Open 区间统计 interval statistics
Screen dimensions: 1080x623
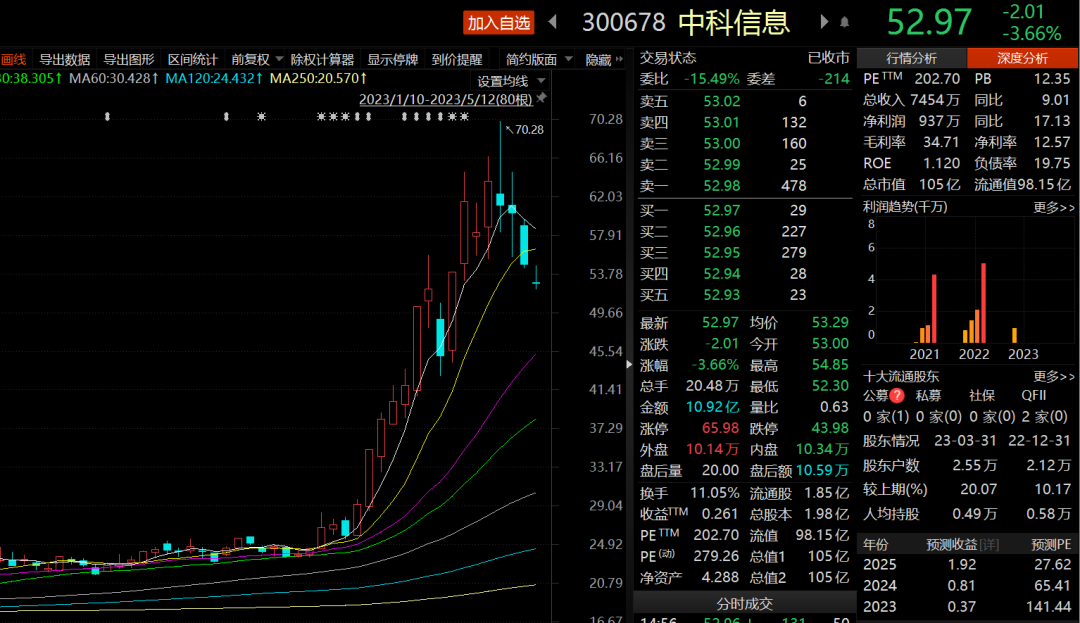pos(193,60)
